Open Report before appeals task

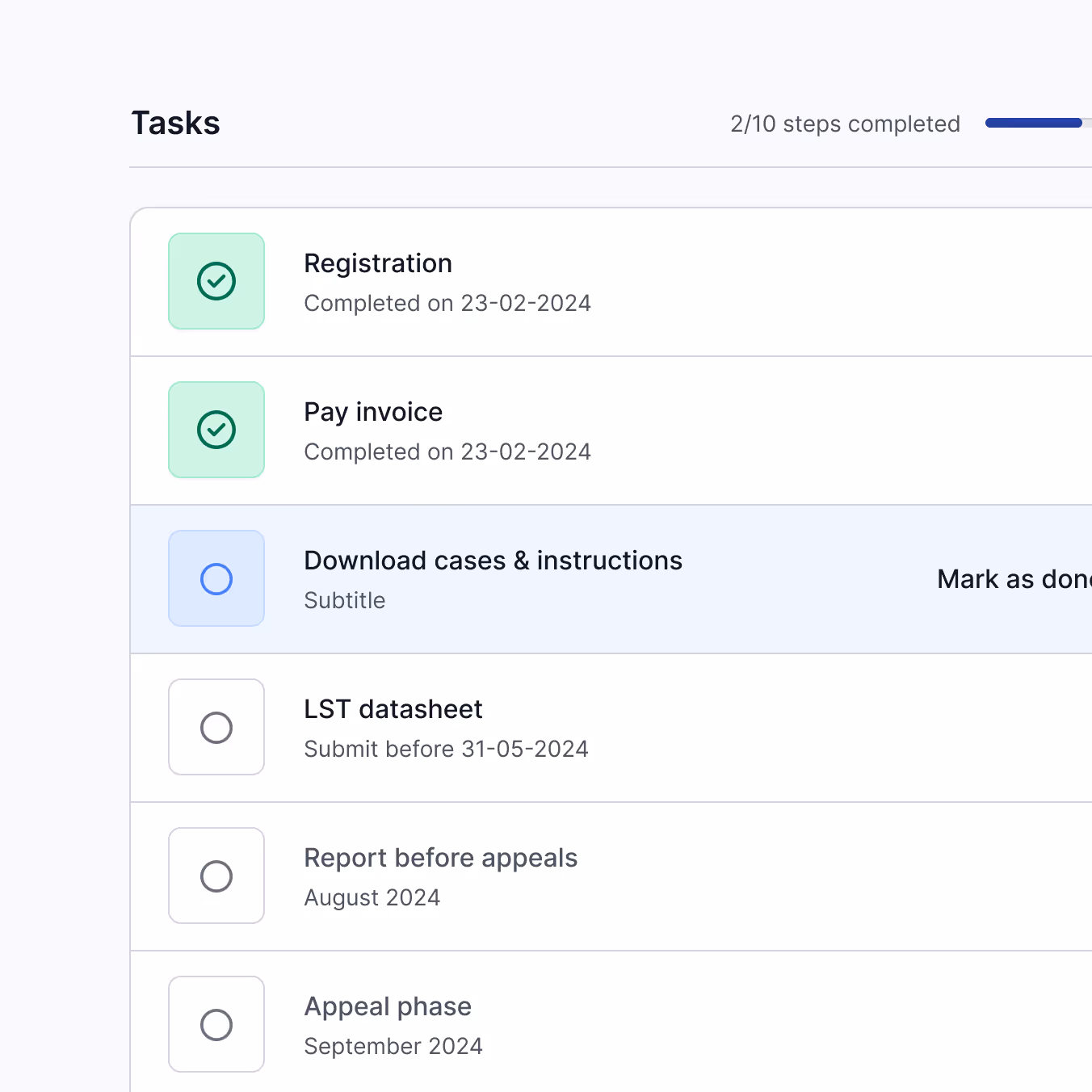click(440, 858)
